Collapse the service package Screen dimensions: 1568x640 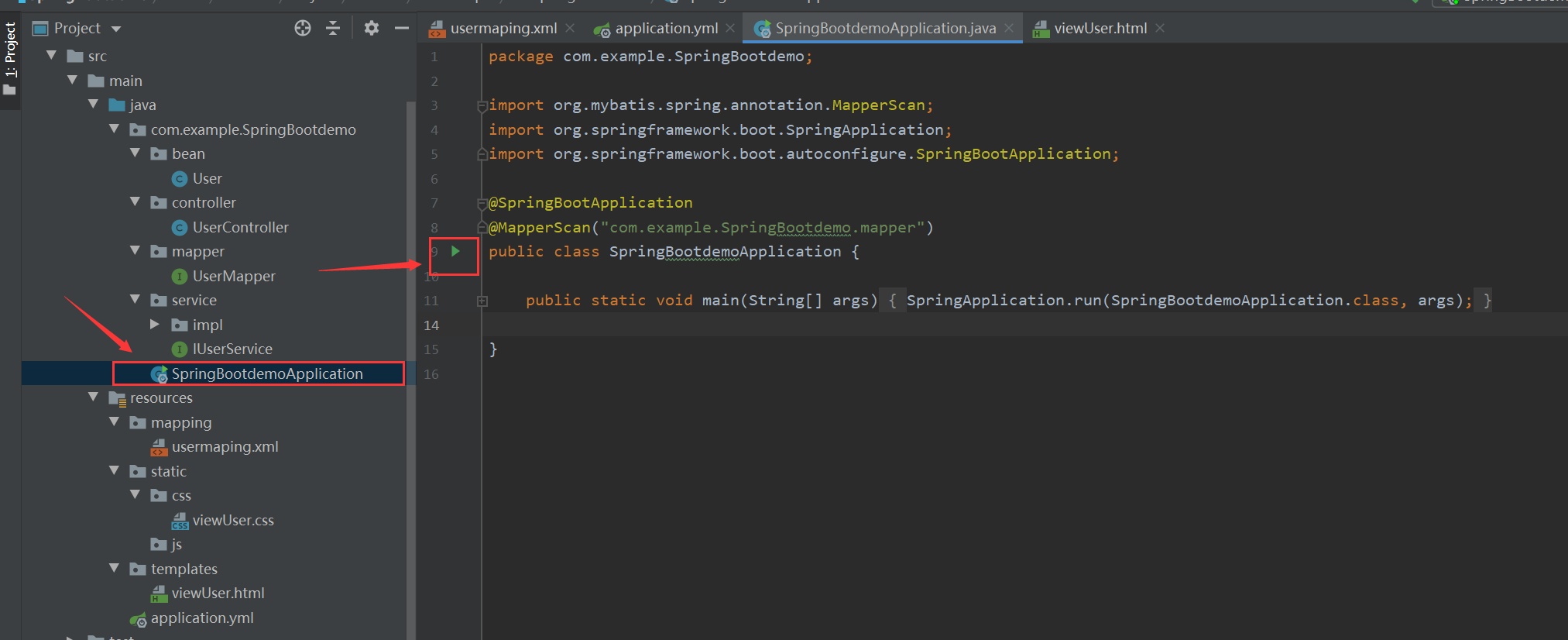(x=136, y=300)
